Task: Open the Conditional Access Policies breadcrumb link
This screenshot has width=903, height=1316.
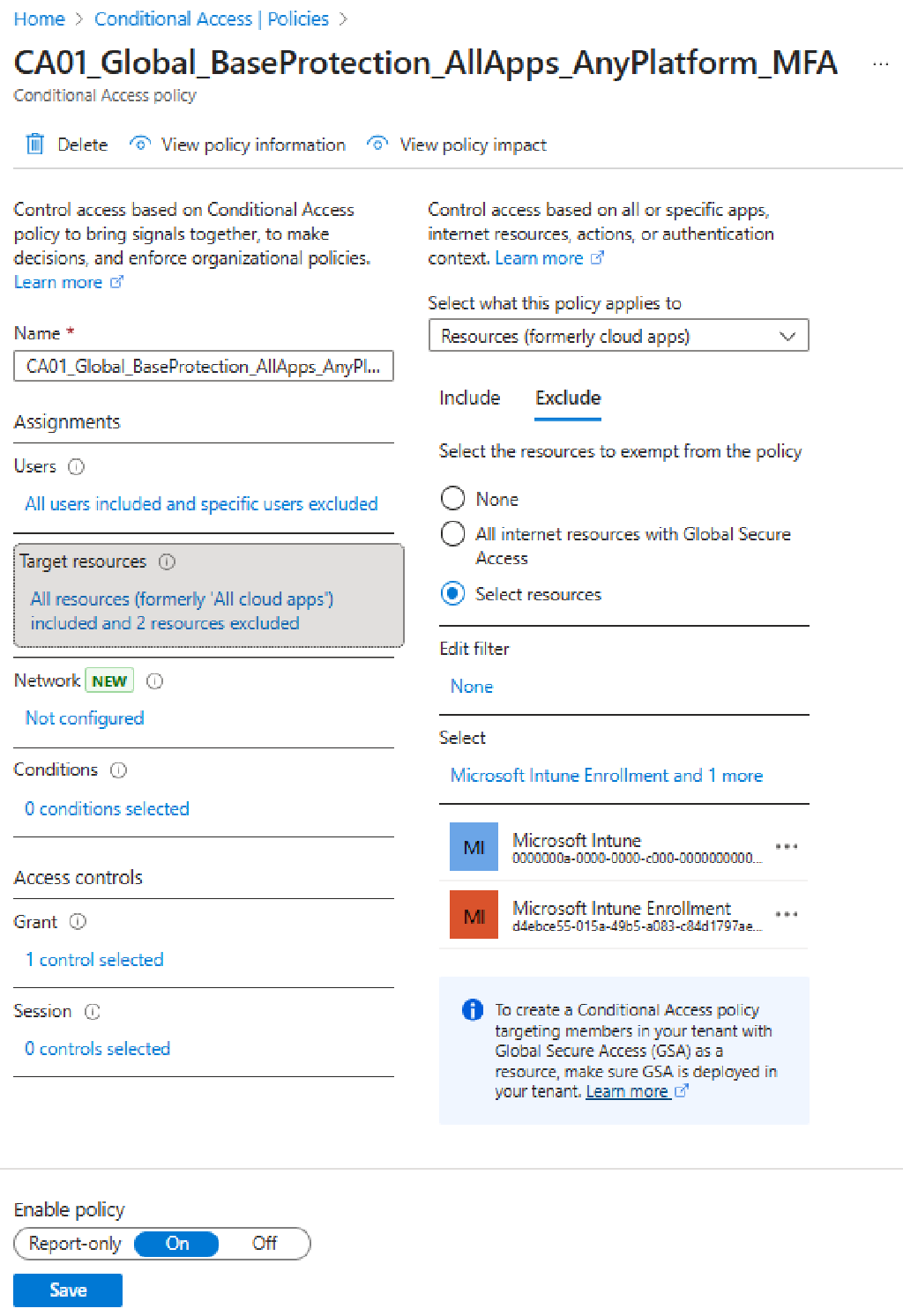Action: [x=212, y=18]
